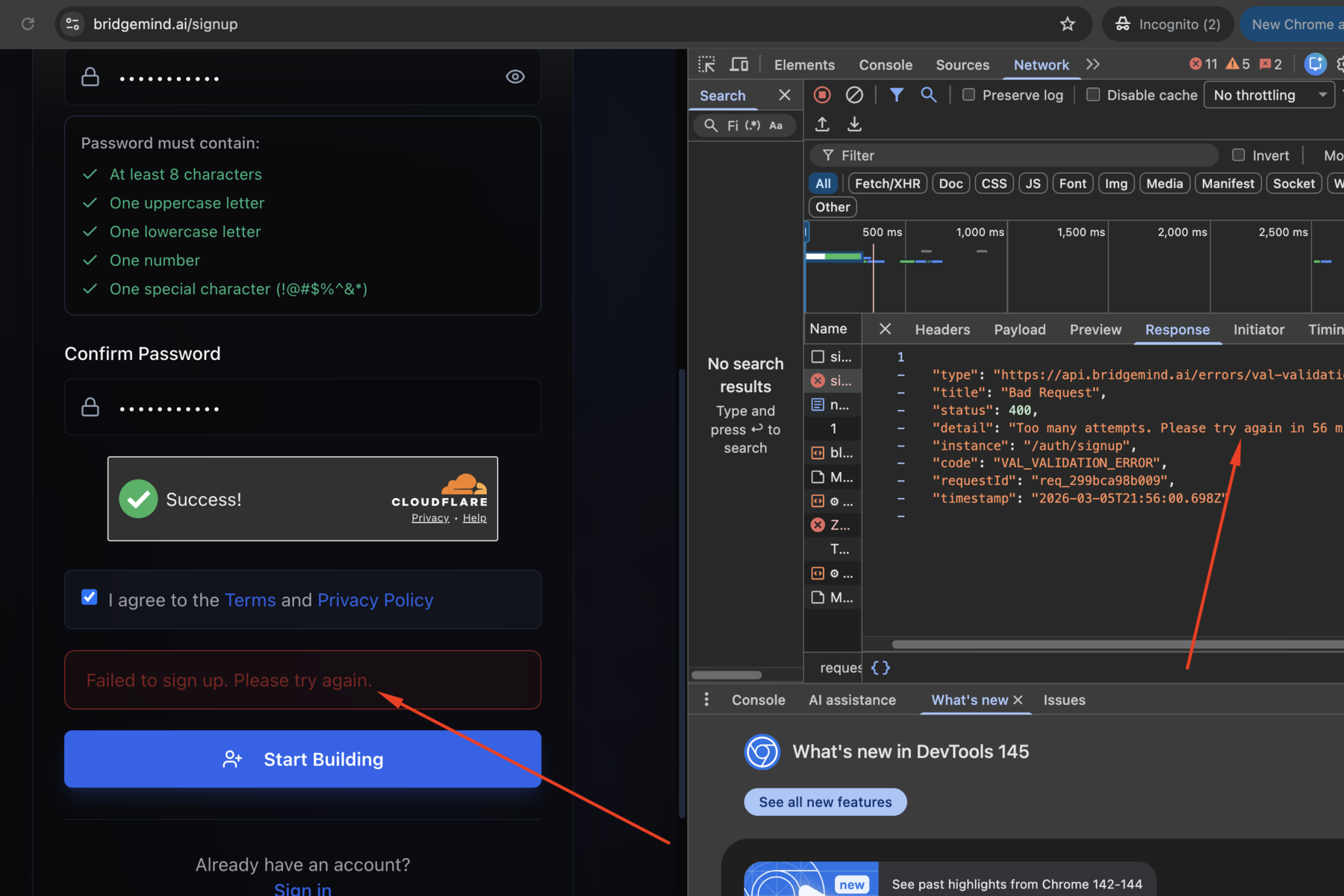Screen dimensions: 1344x896
Task: Check the Disable cache checkbox
Action: coord(1093,95)
